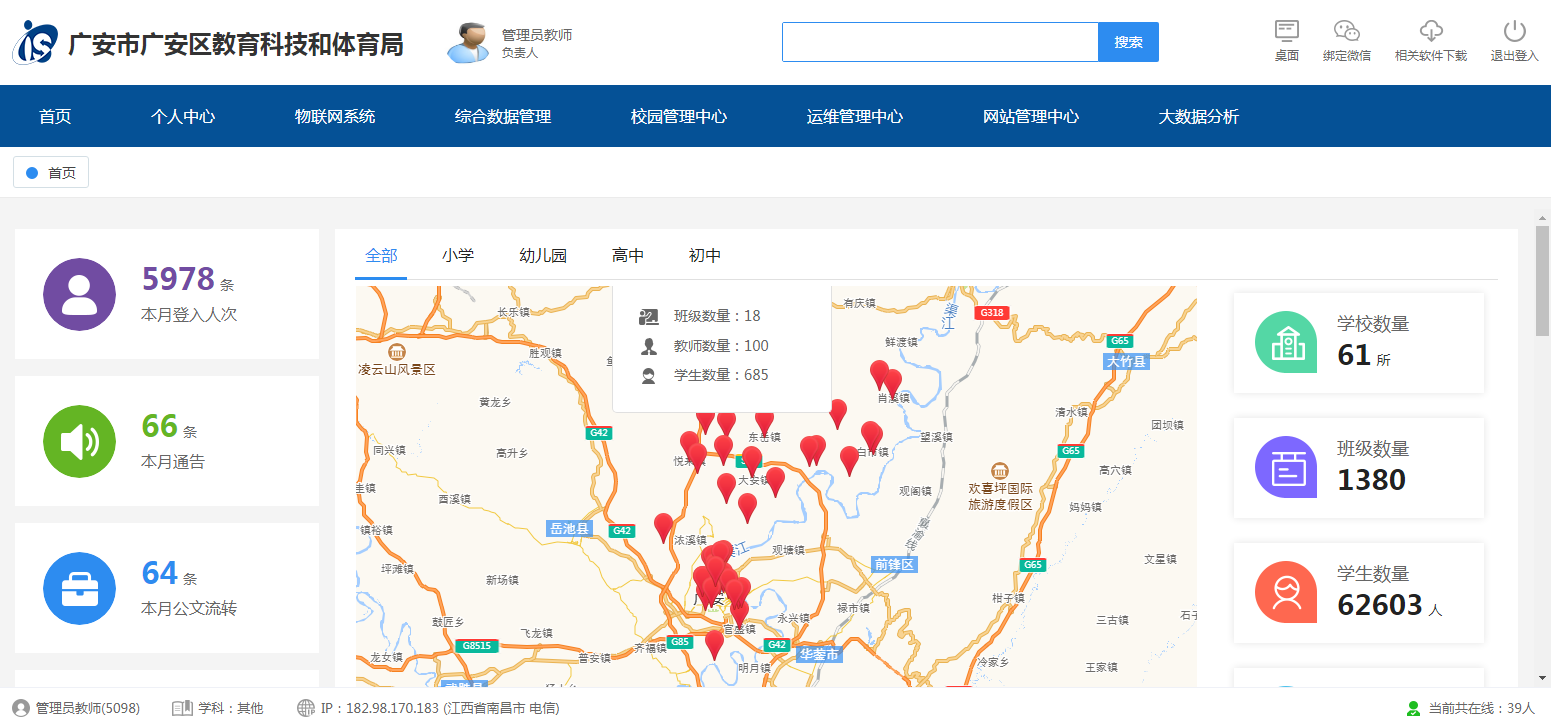This screenshot has height=728, width=1551.
Task: Click the 凌云山风景区 landmark icon
Action: click(397, 353)
